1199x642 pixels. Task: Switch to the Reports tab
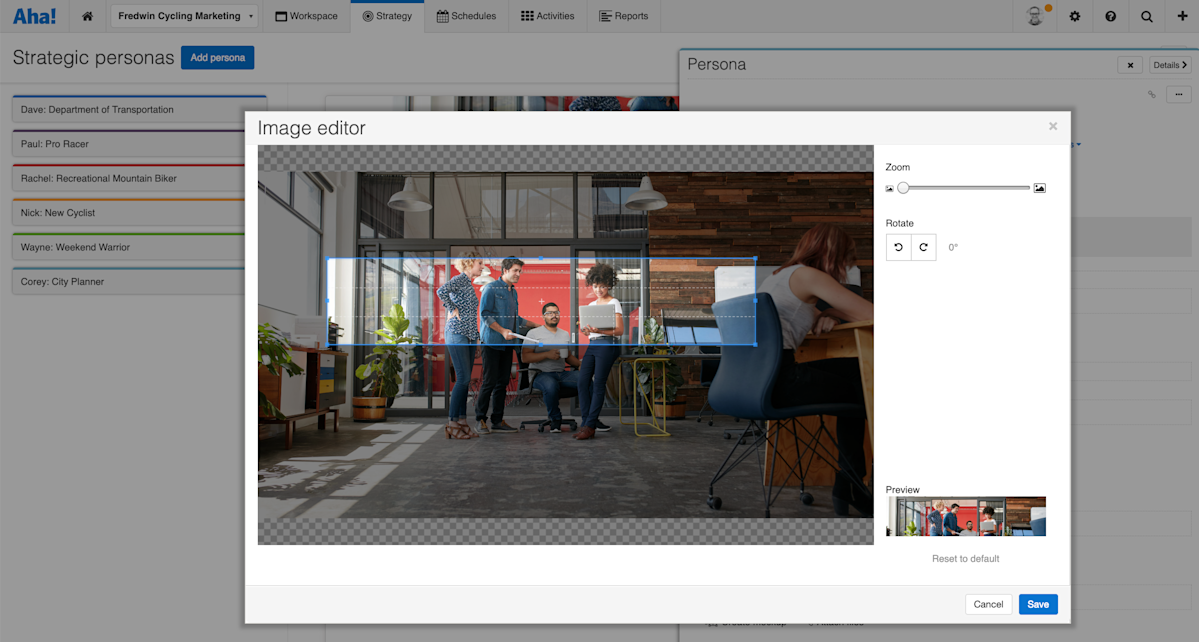click(x=624, y=16)
